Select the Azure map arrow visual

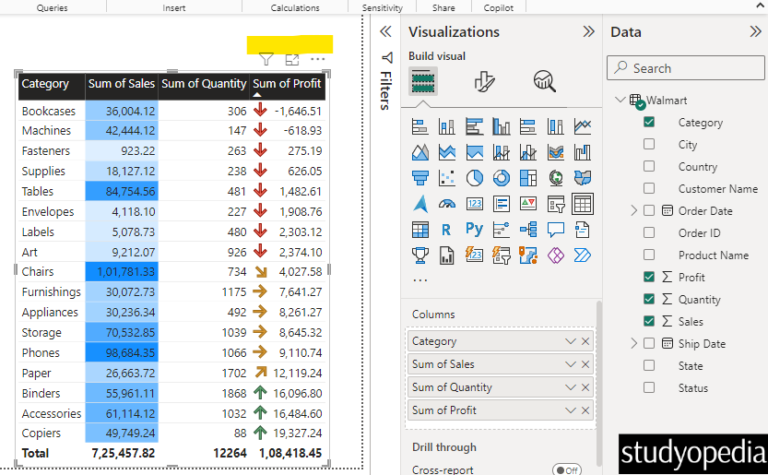[420, 204]
